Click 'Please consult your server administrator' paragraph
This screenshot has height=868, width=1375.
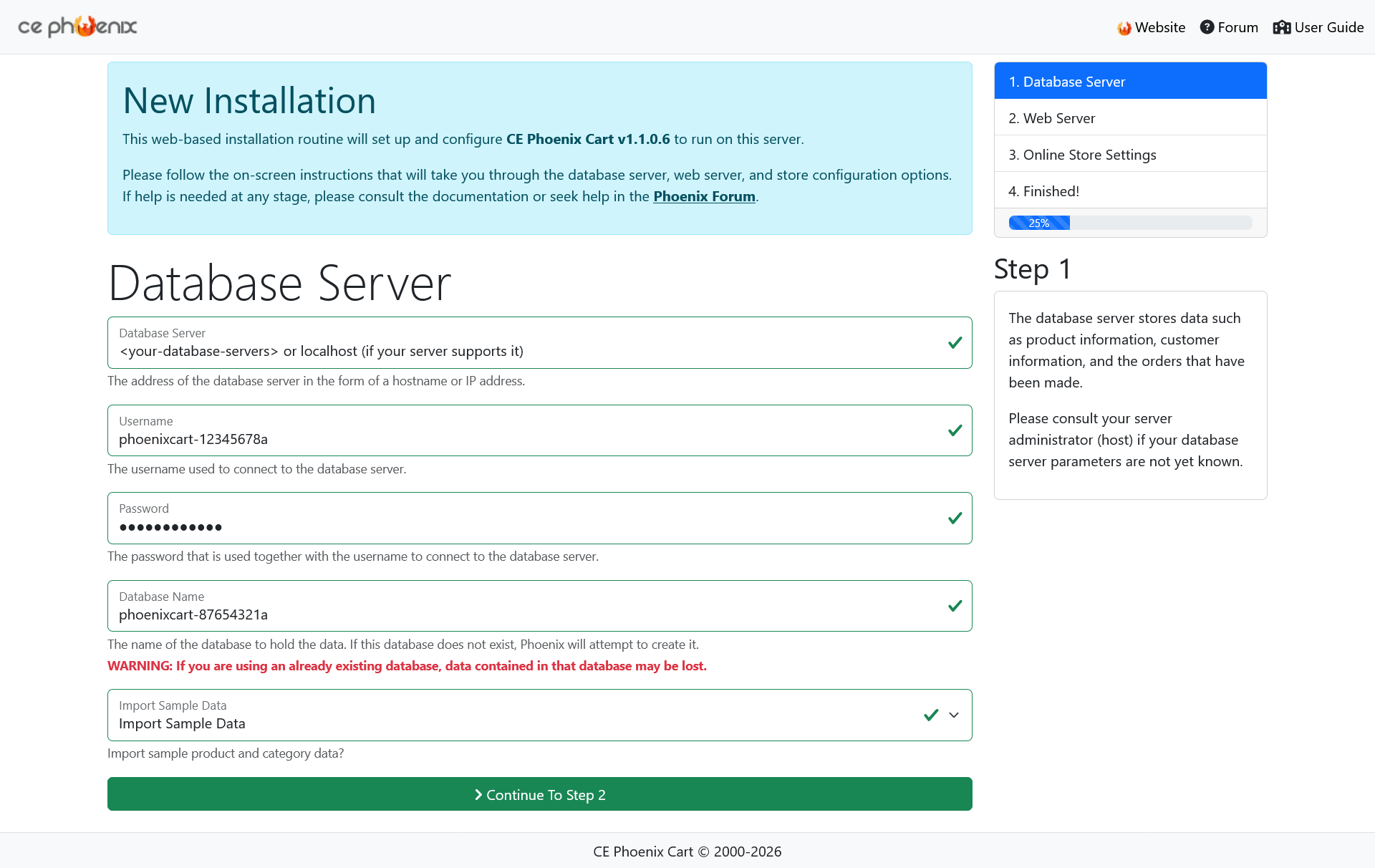pyautogui.click(x=1126, y=440)
